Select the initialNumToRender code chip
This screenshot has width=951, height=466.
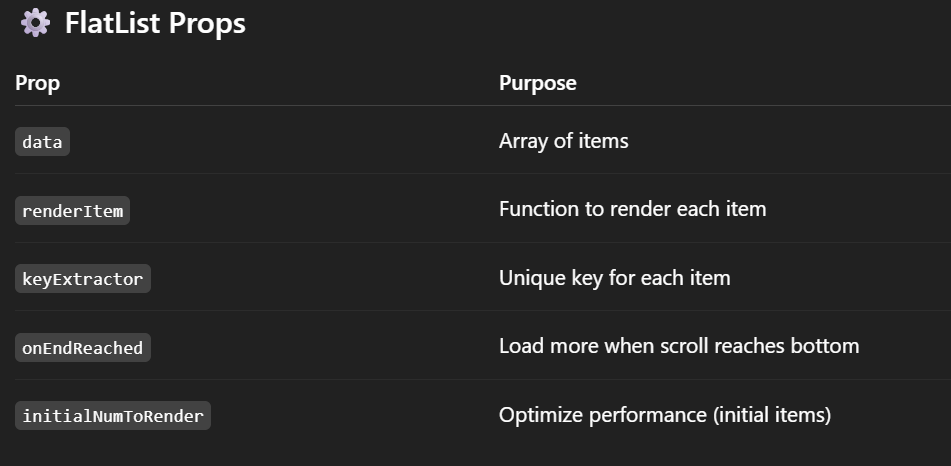click(113, 416)
